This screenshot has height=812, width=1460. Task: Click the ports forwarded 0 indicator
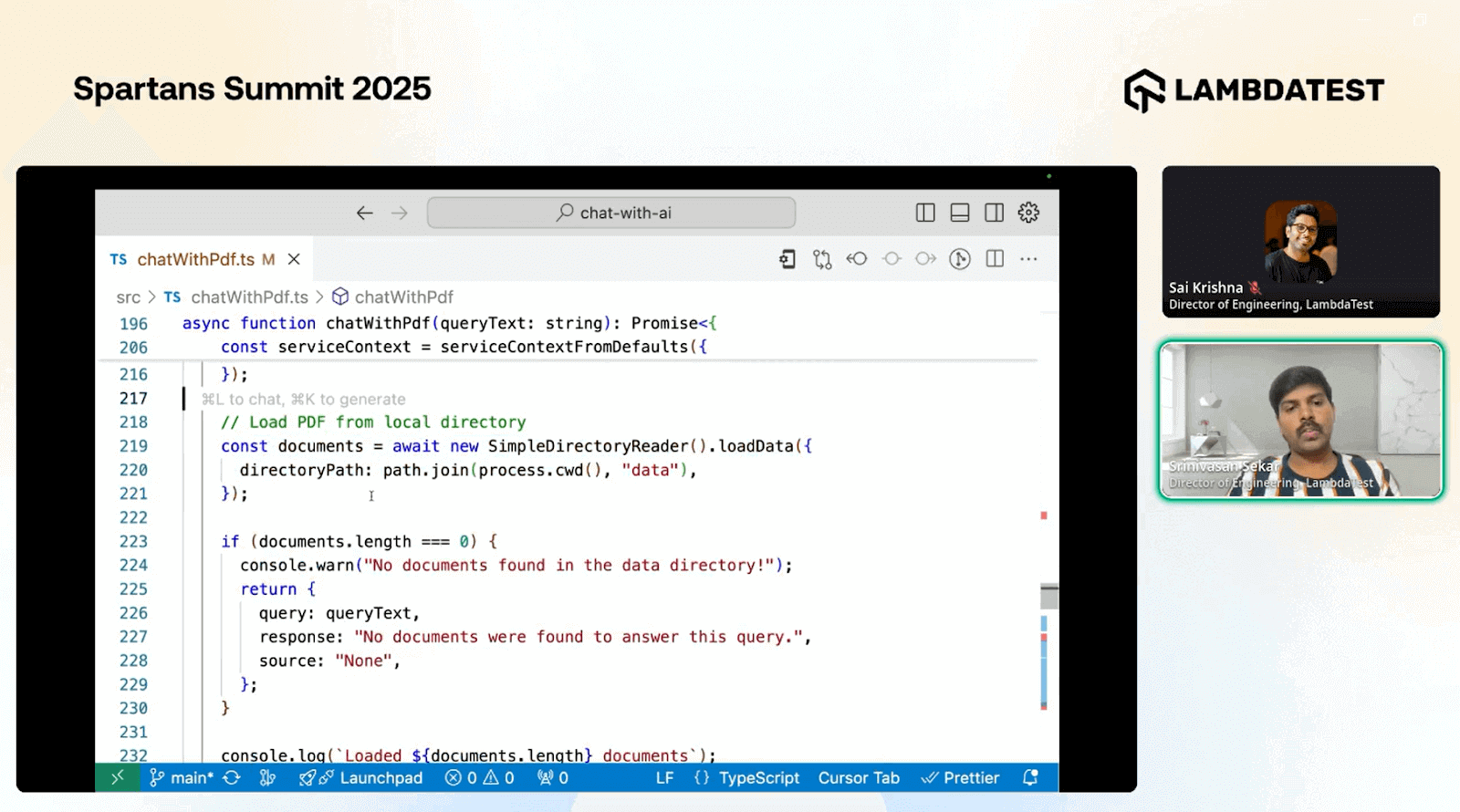(553, 777)
